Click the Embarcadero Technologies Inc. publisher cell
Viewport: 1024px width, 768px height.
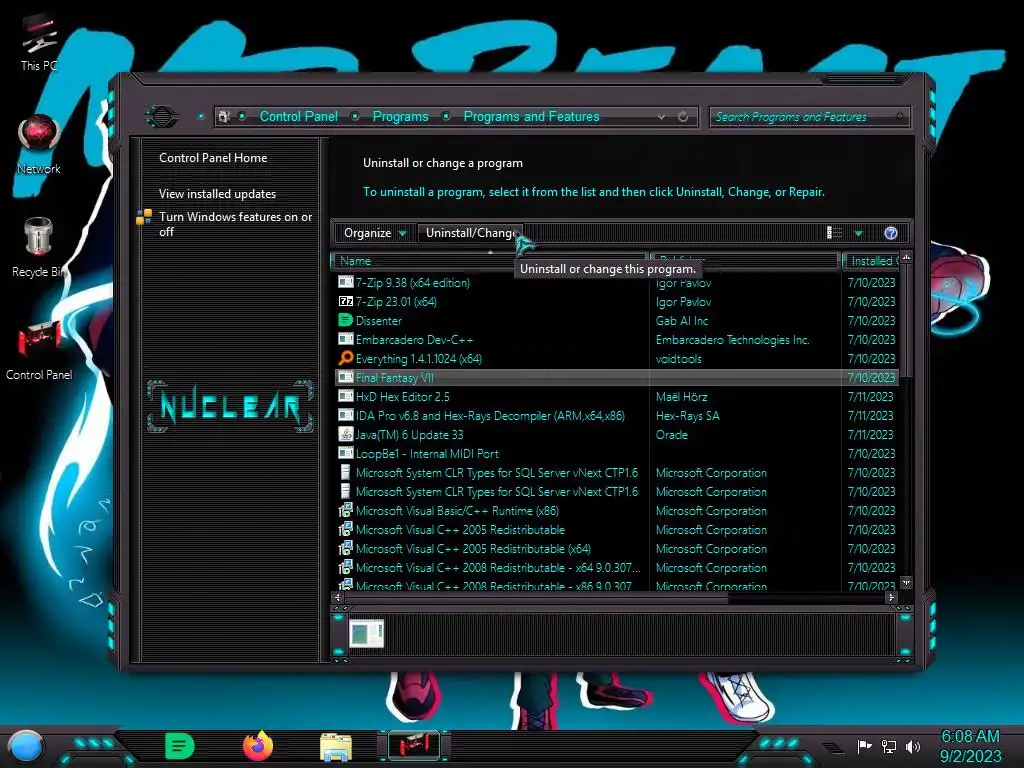click(733, 340)
